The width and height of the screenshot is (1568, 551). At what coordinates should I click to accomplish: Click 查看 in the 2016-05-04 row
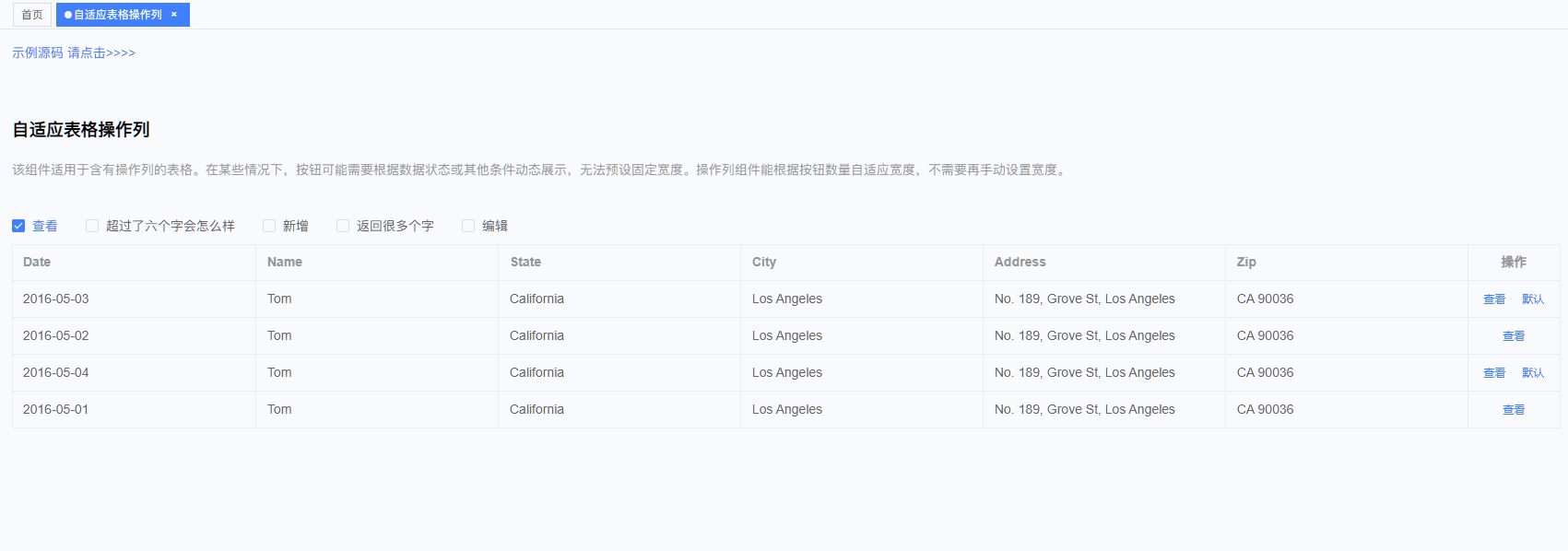click(1494, 373)
